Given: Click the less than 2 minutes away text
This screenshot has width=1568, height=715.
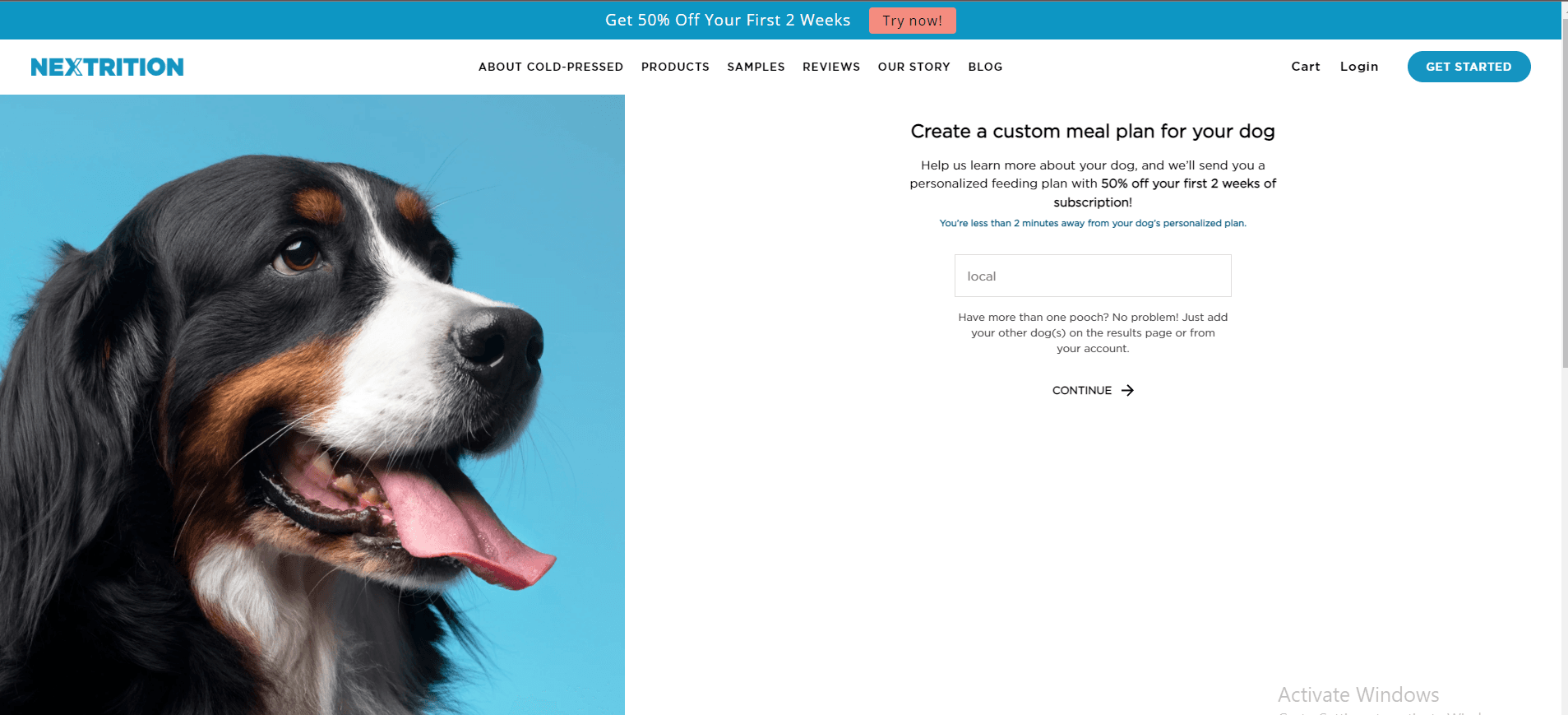Looking at the screenshot, I should click(1093, 223).
